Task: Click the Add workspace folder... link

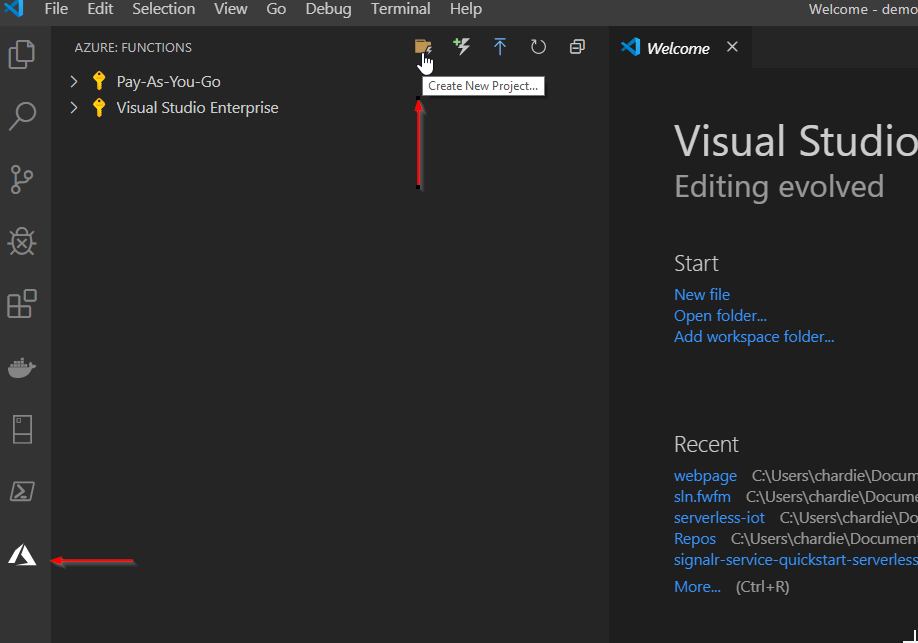Action: [754, 337]
